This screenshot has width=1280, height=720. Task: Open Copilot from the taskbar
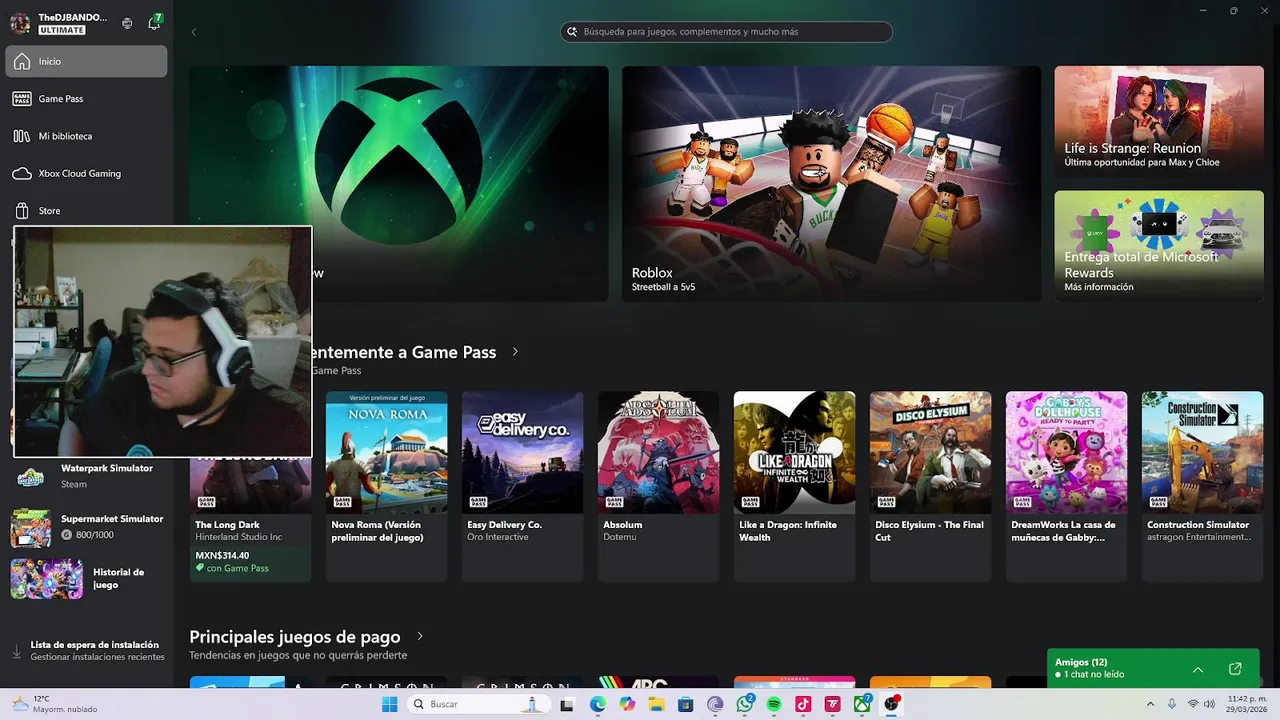627,704
